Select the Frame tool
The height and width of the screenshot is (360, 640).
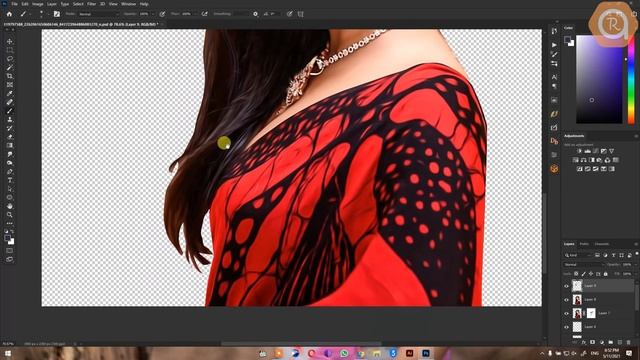coord(9,84)
